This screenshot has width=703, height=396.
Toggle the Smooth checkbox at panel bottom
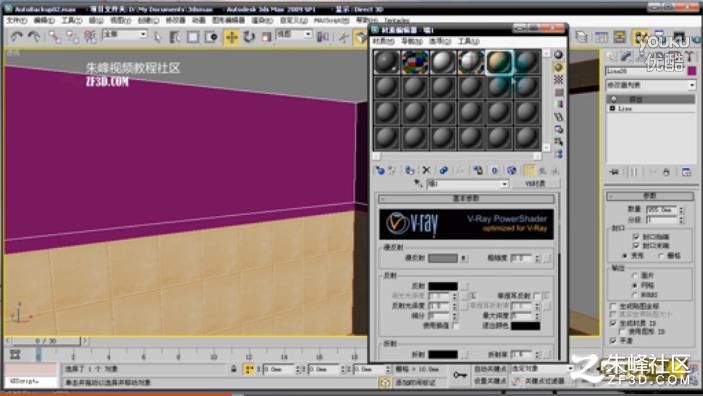click(613, 341)
